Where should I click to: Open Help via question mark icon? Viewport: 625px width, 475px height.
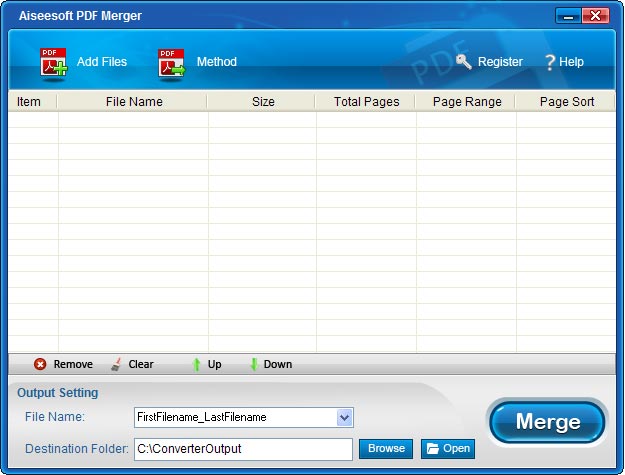[549, 62]
